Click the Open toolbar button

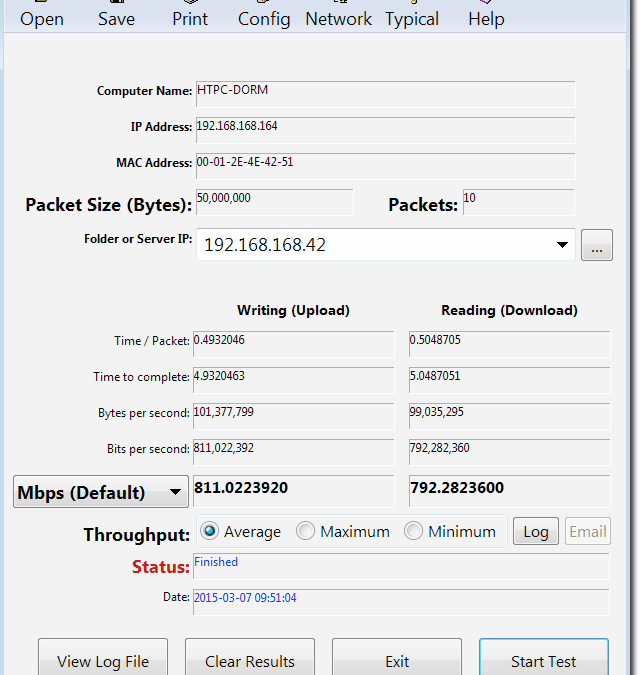(x=42, y=18)
